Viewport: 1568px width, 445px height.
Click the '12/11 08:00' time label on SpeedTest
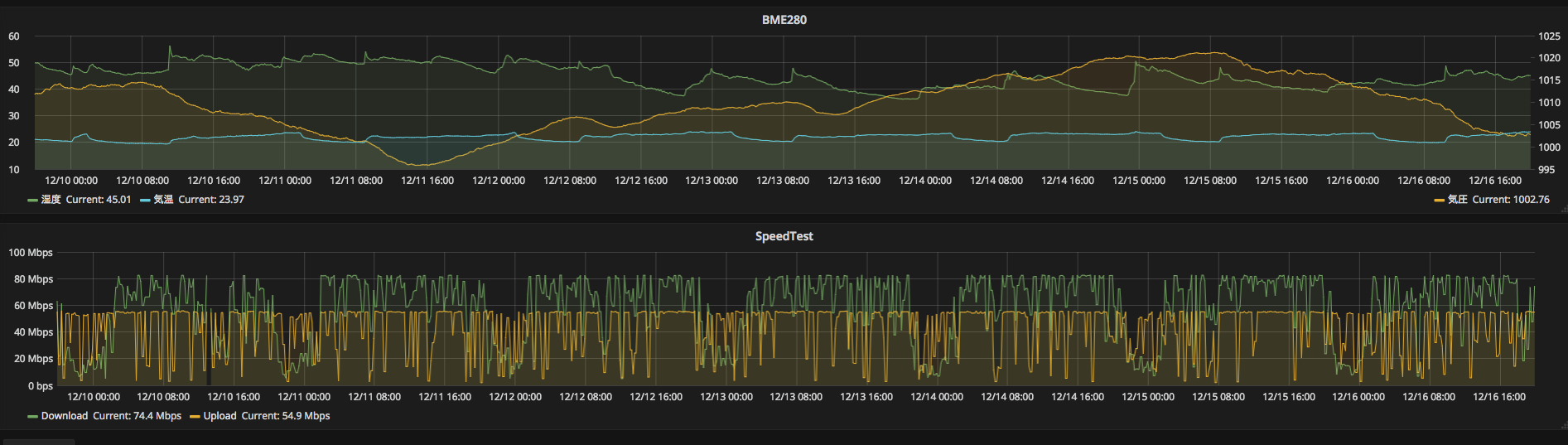(x=374, y=397)
